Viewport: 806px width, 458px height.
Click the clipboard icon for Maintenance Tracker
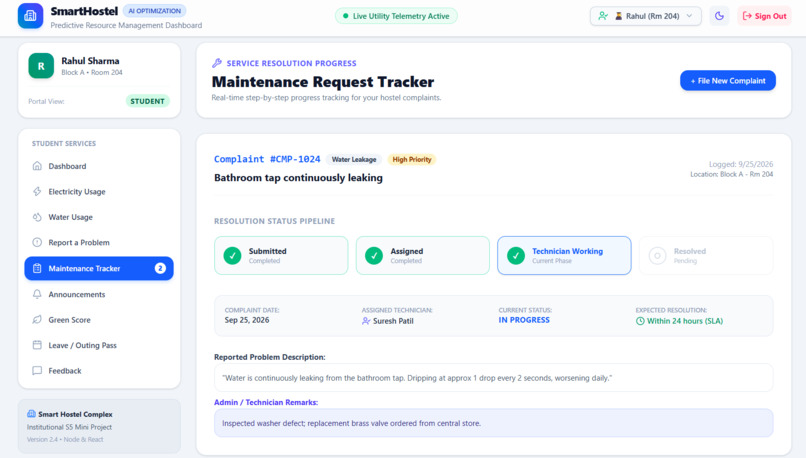[37, 268]
